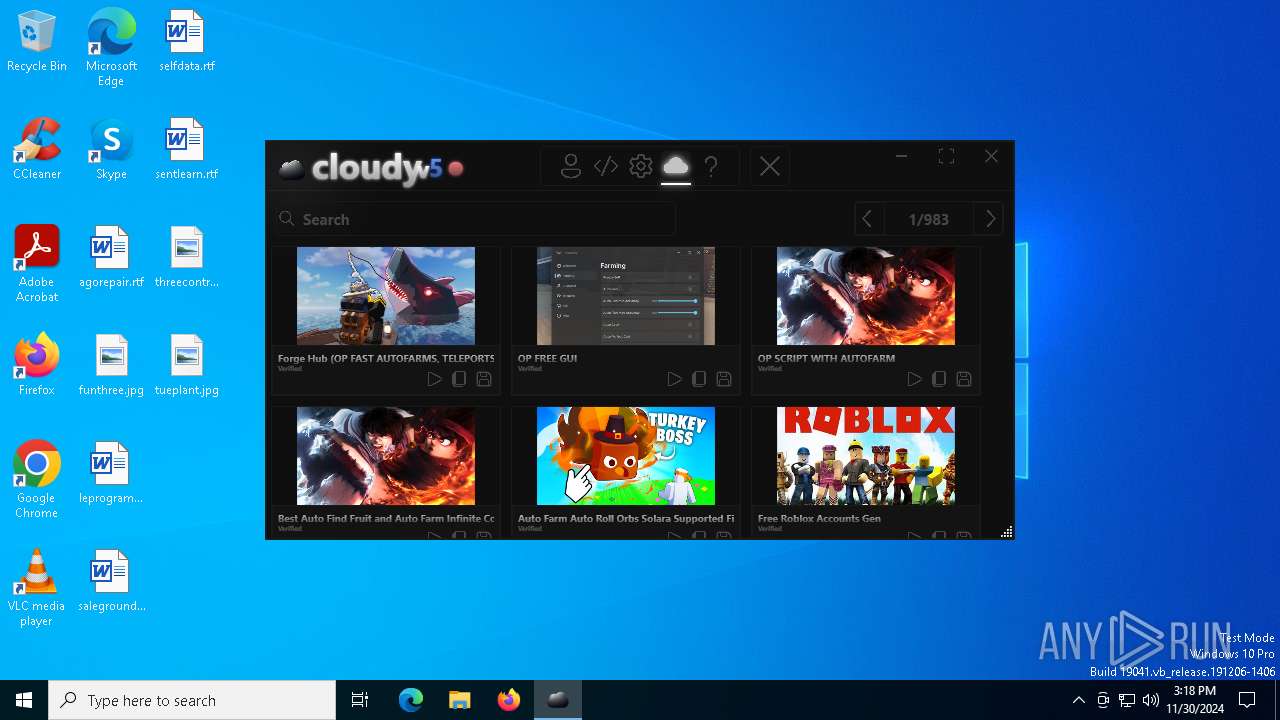Open volume control in system tray
Viewport: 1280px width, 720px height.
pyautogui.click(x=1151, y=700)
